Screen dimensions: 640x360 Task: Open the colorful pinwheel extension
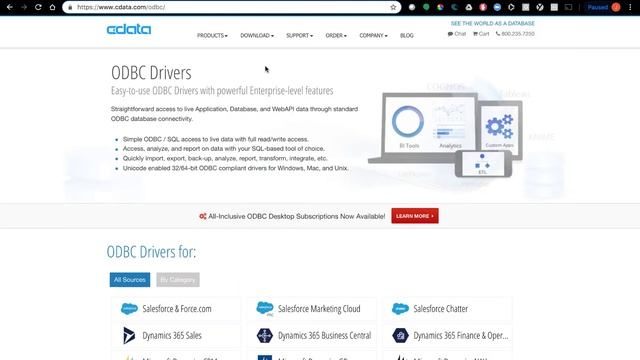click(440, 7)
